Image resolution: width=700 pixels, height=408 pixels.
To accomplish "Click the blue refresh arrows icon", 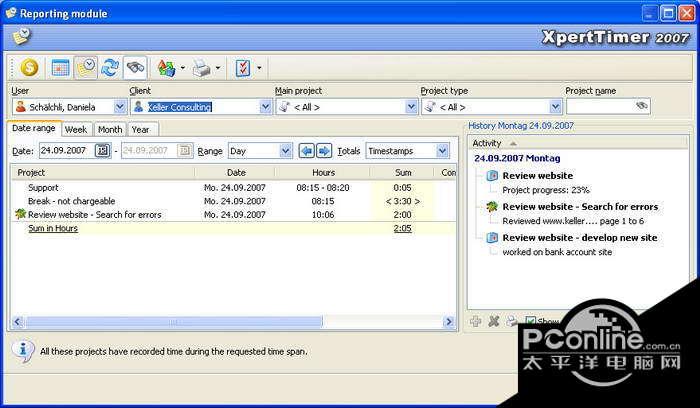I will [110, 68].
